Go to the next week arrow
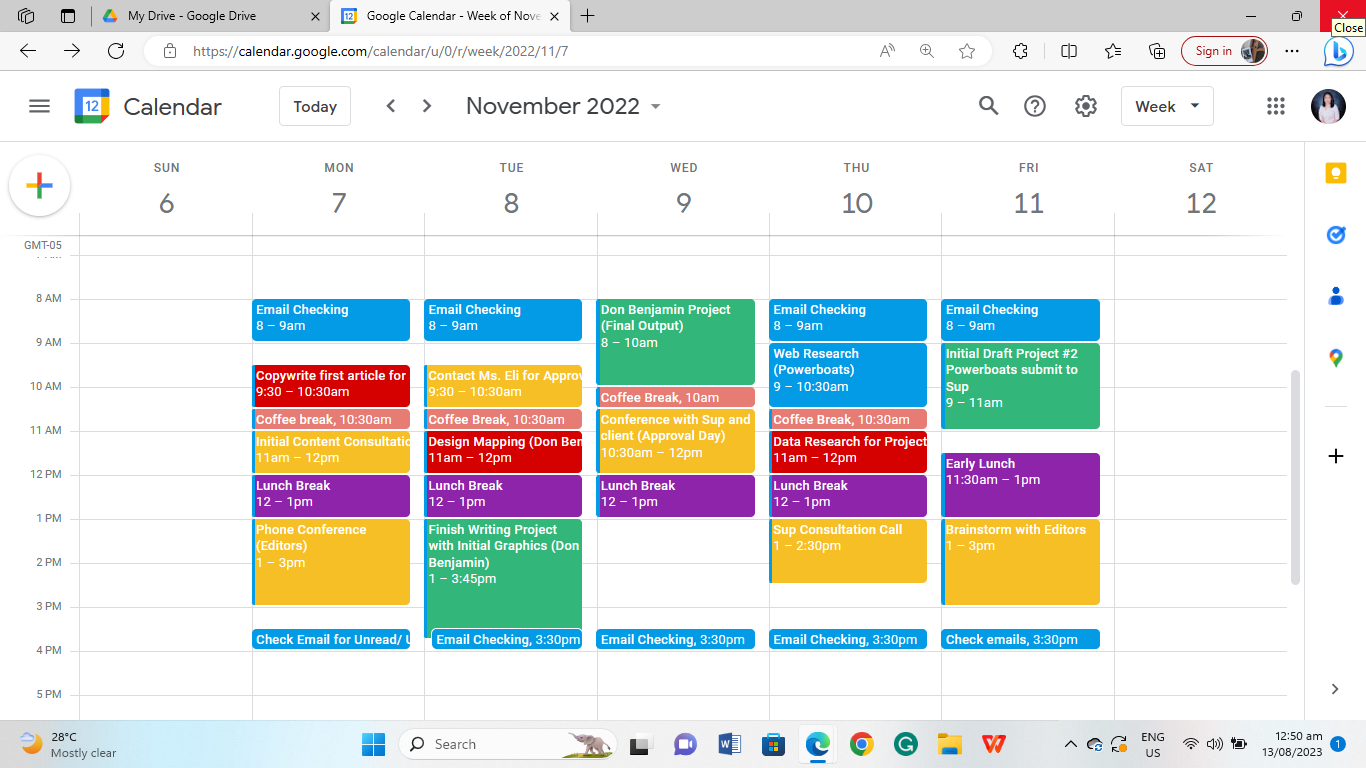1366x768 pixels. pos(427,106)
